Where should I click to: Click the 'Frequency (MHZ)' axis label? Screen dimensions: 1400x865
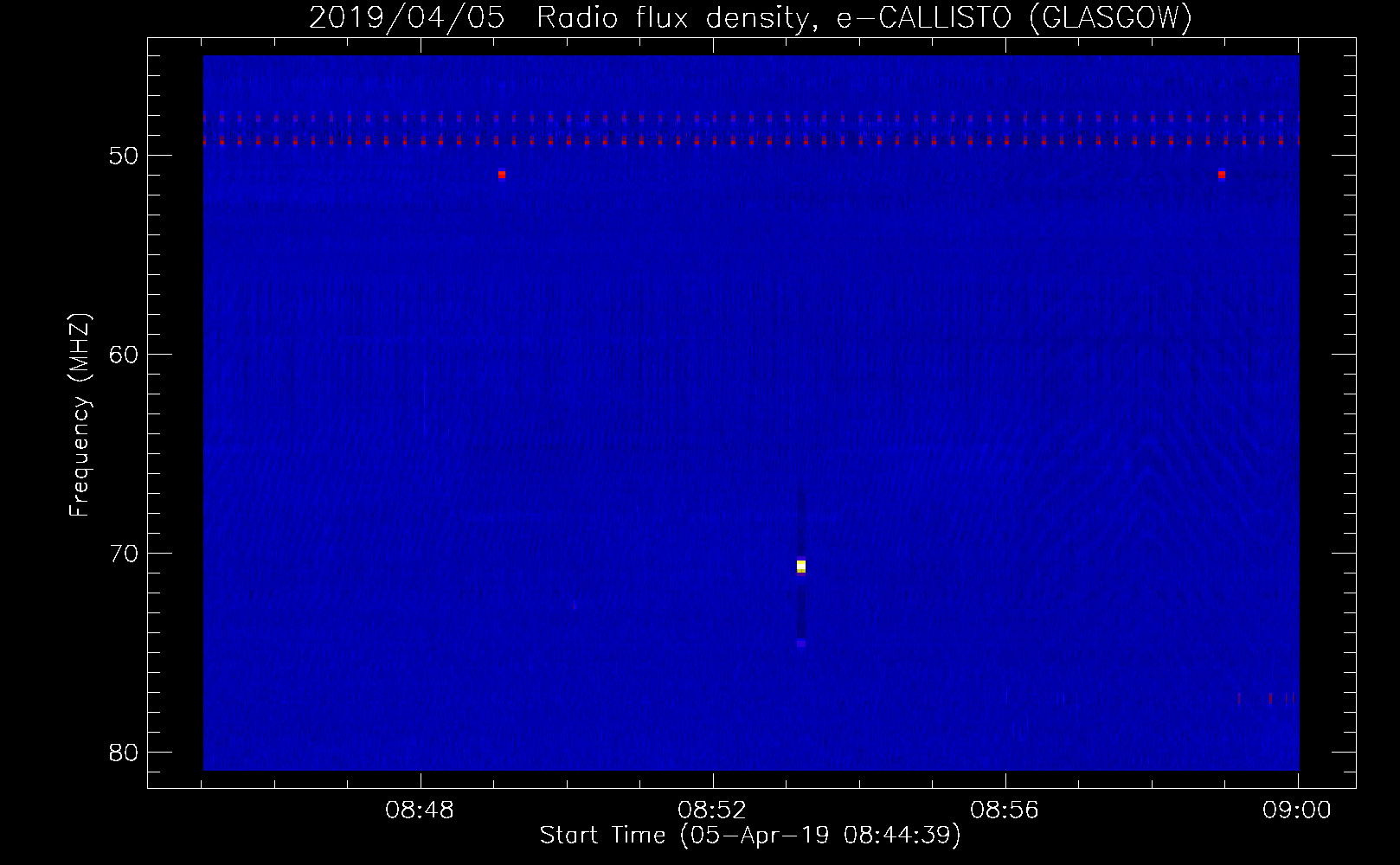pos(80,415)
